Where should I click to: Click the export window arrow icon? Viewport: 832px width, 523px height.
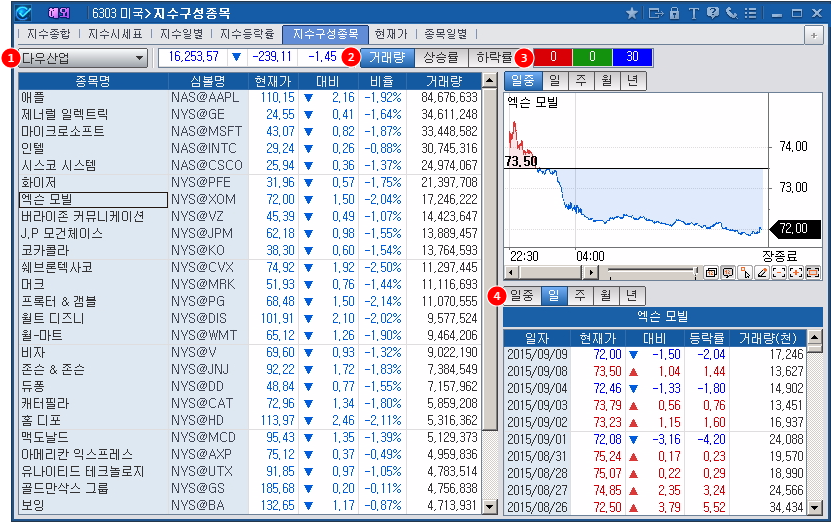(656, 13)
